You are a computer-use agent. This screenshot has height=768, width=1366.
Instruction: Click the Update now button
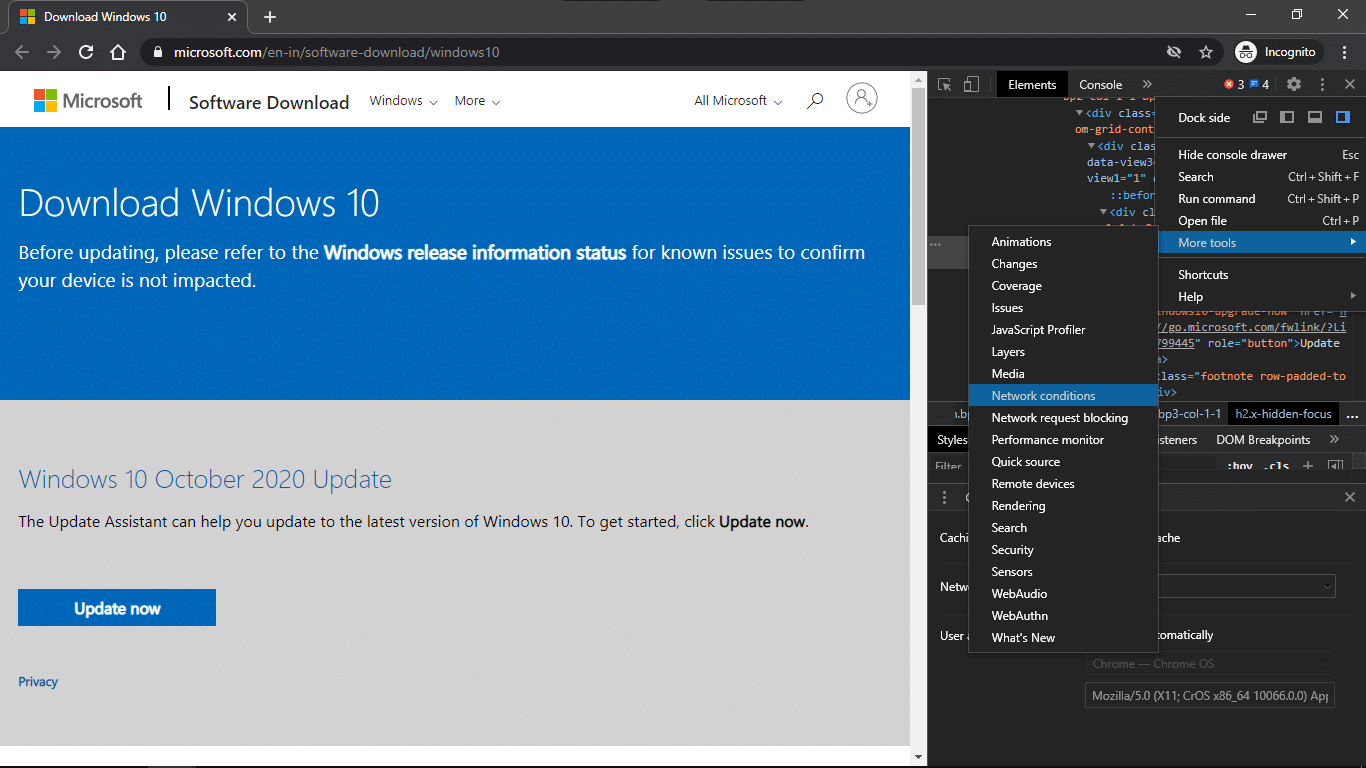(x=117, y=608)
